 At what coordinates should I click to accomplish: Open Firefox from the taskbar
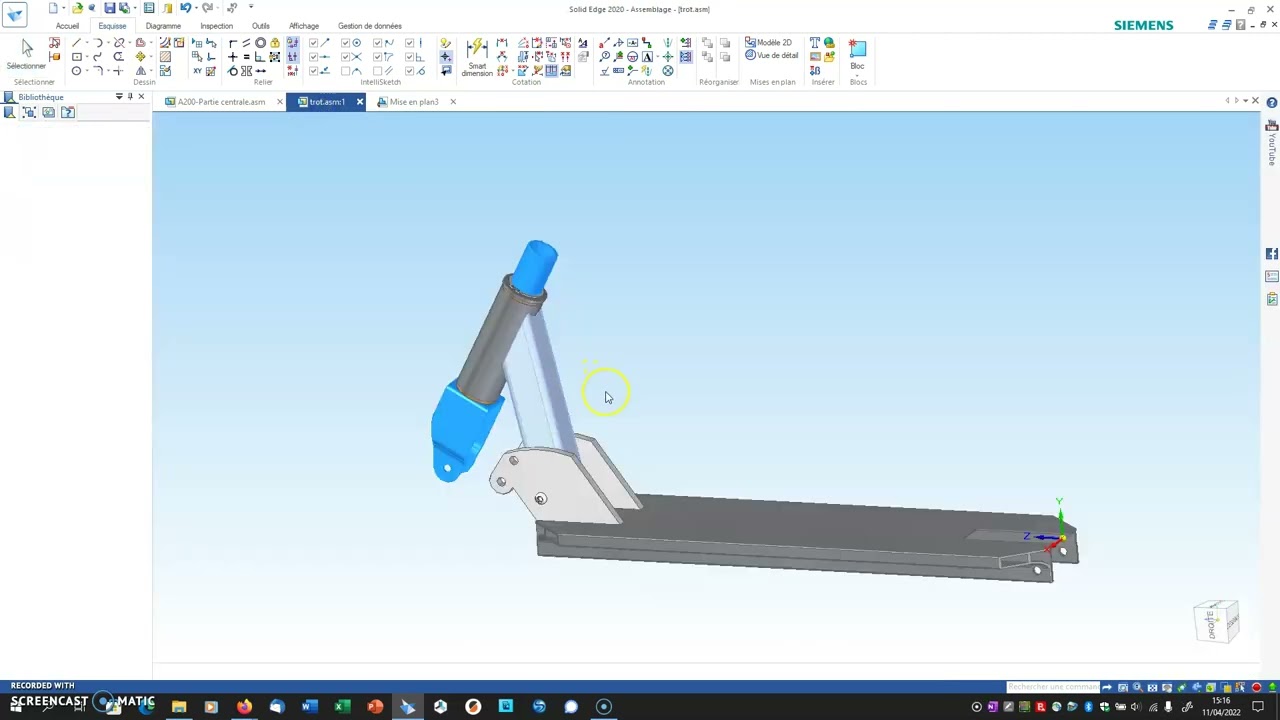point(244,707)
